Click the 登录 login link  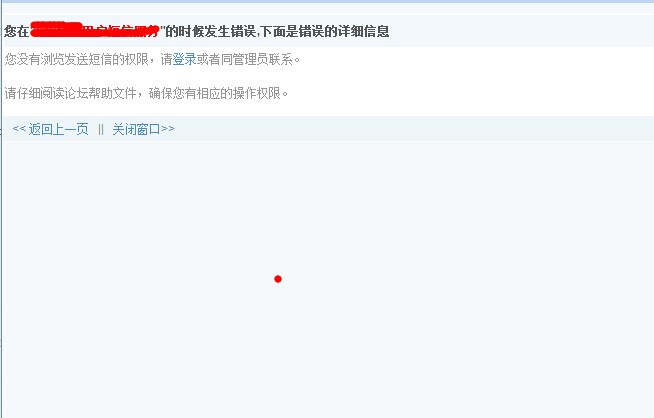point(184,60)
